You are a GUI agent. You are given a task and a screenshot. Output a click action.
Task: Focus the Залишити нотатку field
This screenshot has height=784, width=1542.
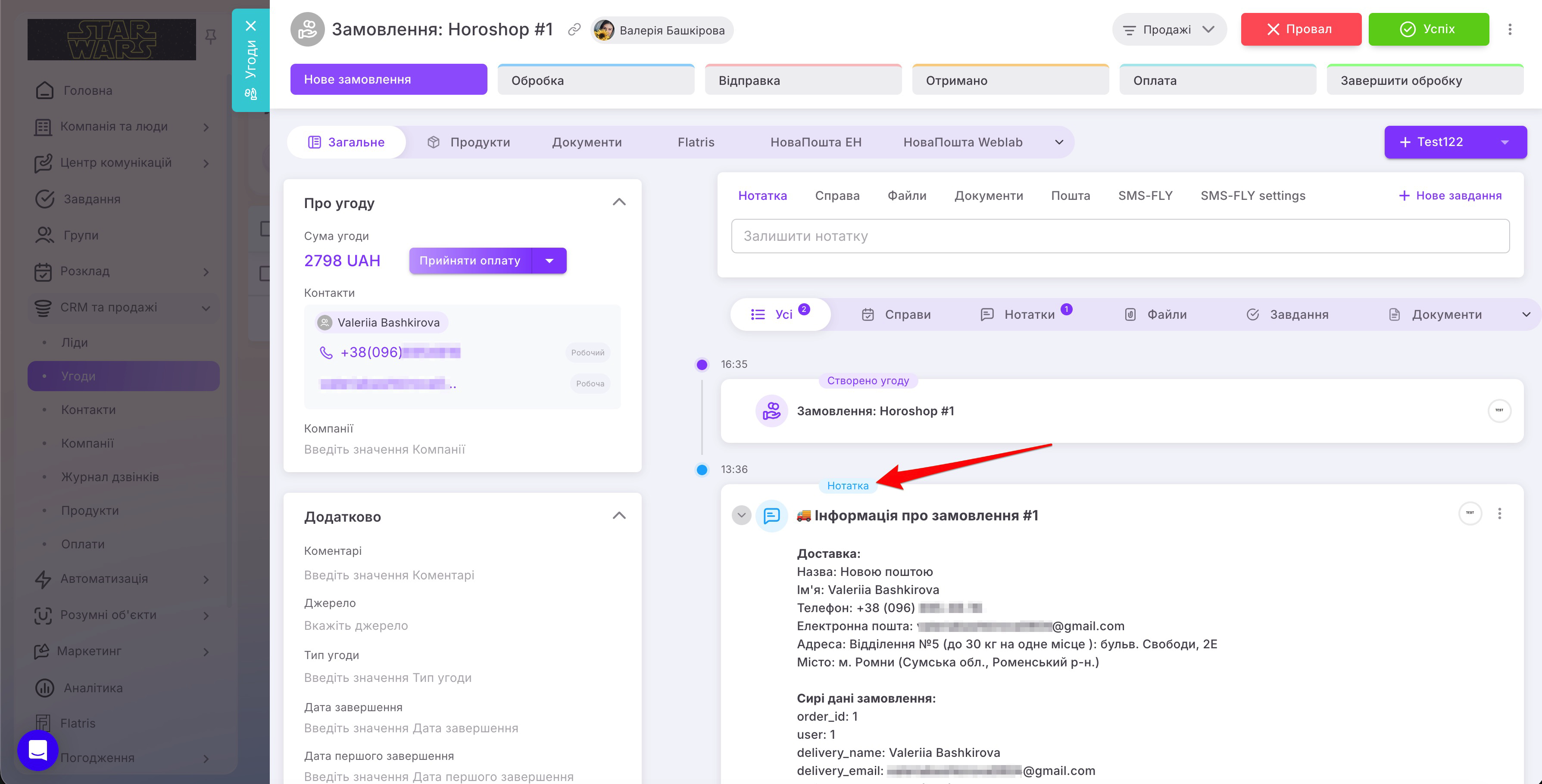click(1120, 236)
